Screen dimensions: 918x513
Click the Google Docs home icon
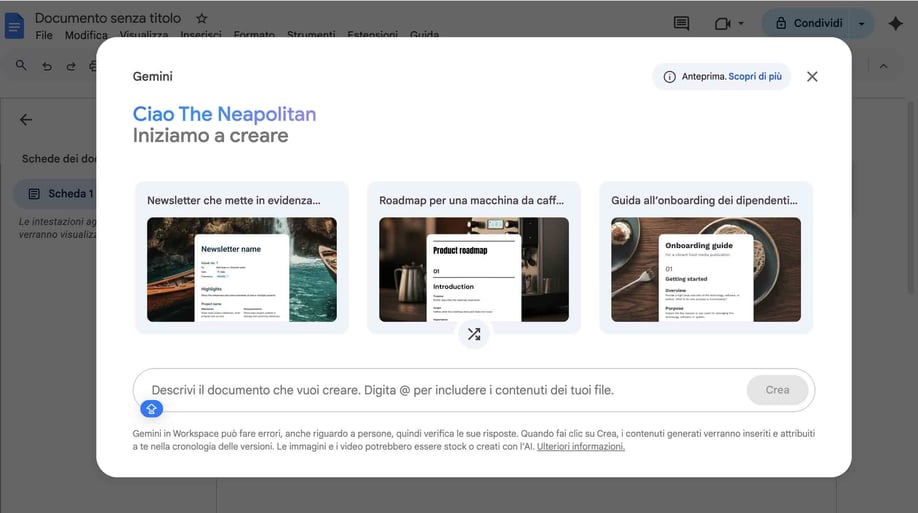click(15, 26)
